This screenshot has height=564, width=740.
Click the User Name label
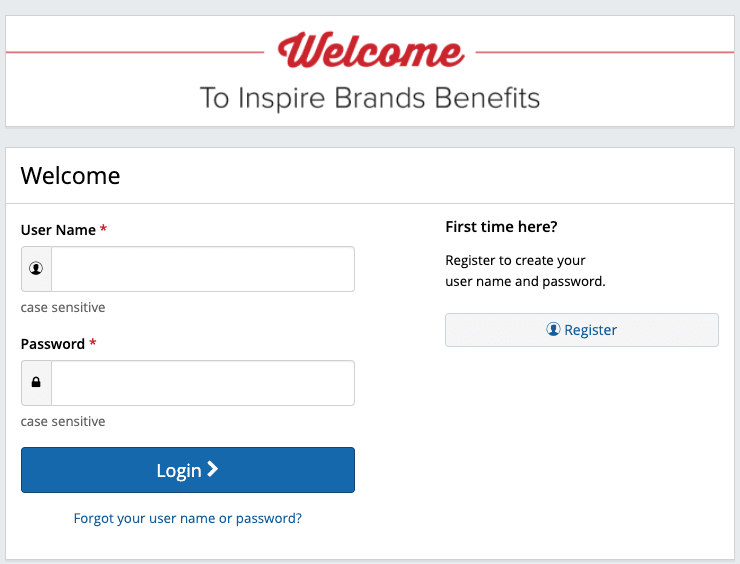pyautogui.click(x=58, y=230)
